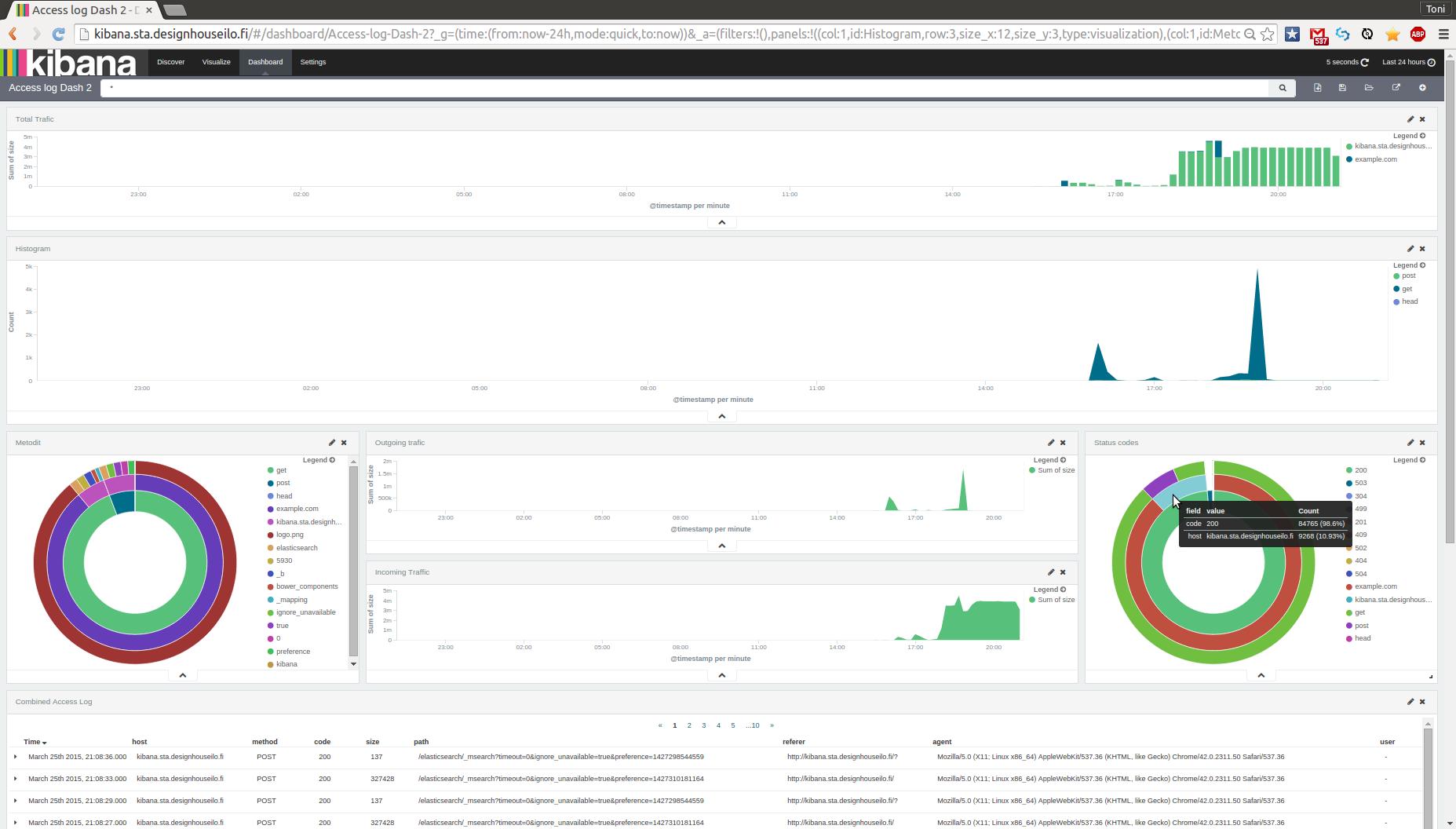
Task: Click the Add Visualization plus icon
Action: (1422, 88)
